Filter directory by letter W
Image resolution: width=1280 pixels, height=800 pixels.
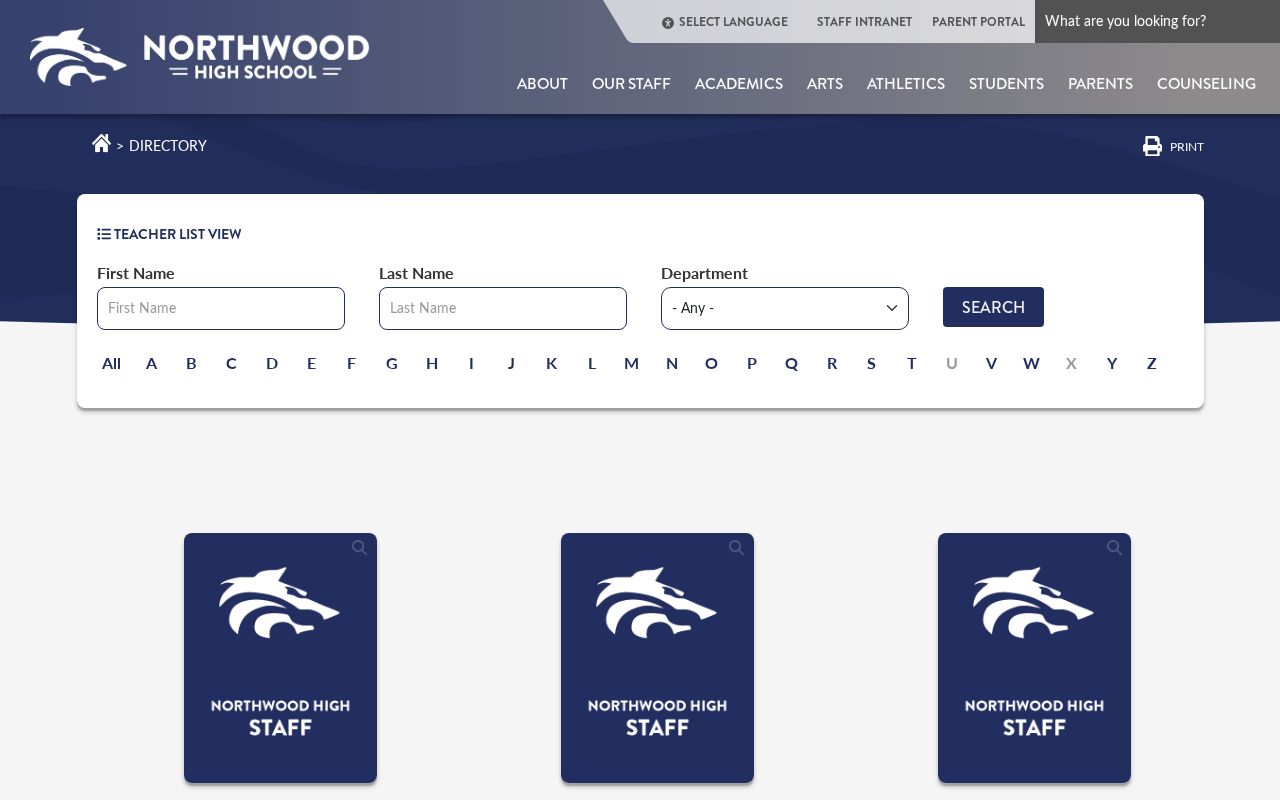pos(1031,363)
